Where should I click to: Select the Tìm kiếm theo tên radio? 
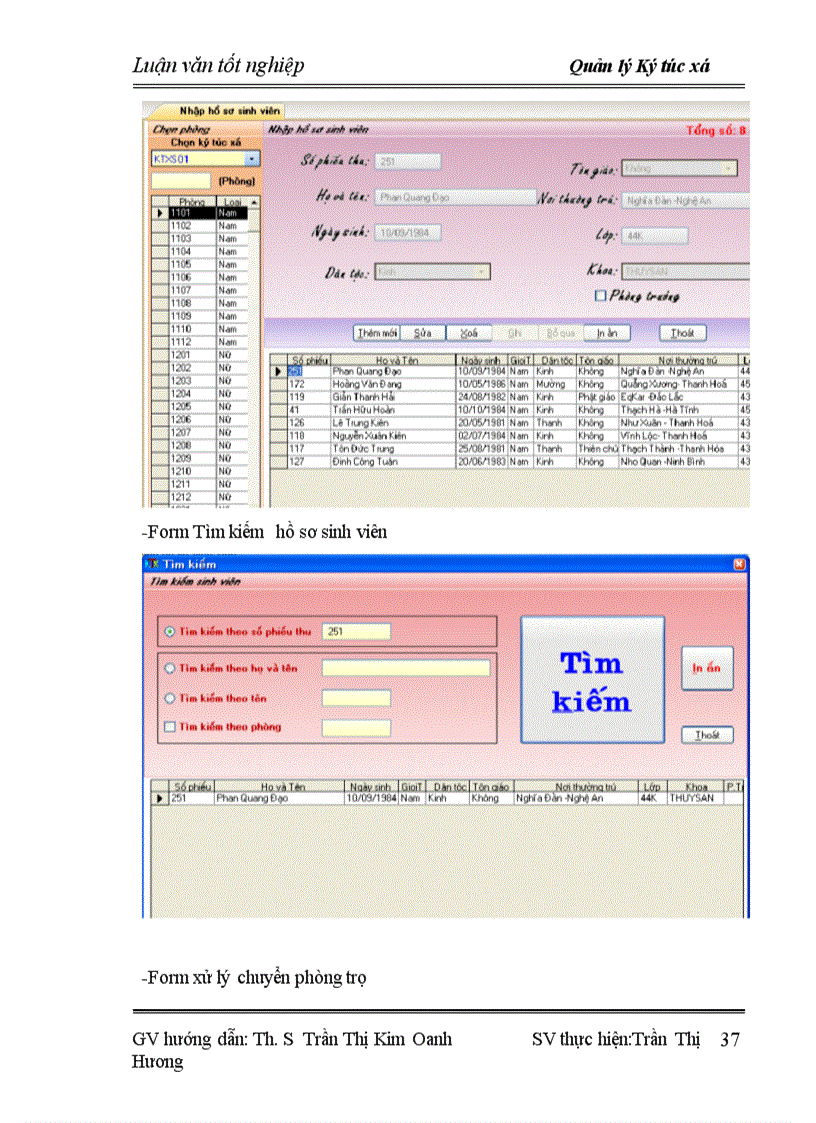point(167,698)
